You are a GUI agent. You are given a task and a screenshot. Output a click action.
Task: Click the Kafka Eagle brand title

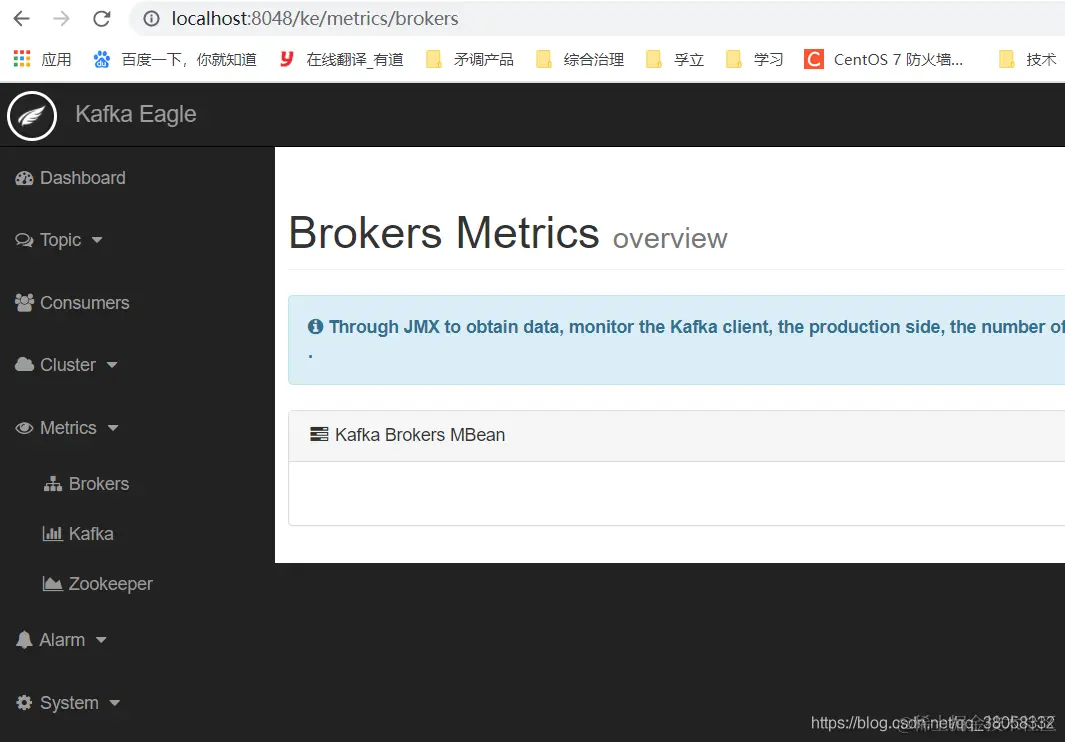point(136,114)
